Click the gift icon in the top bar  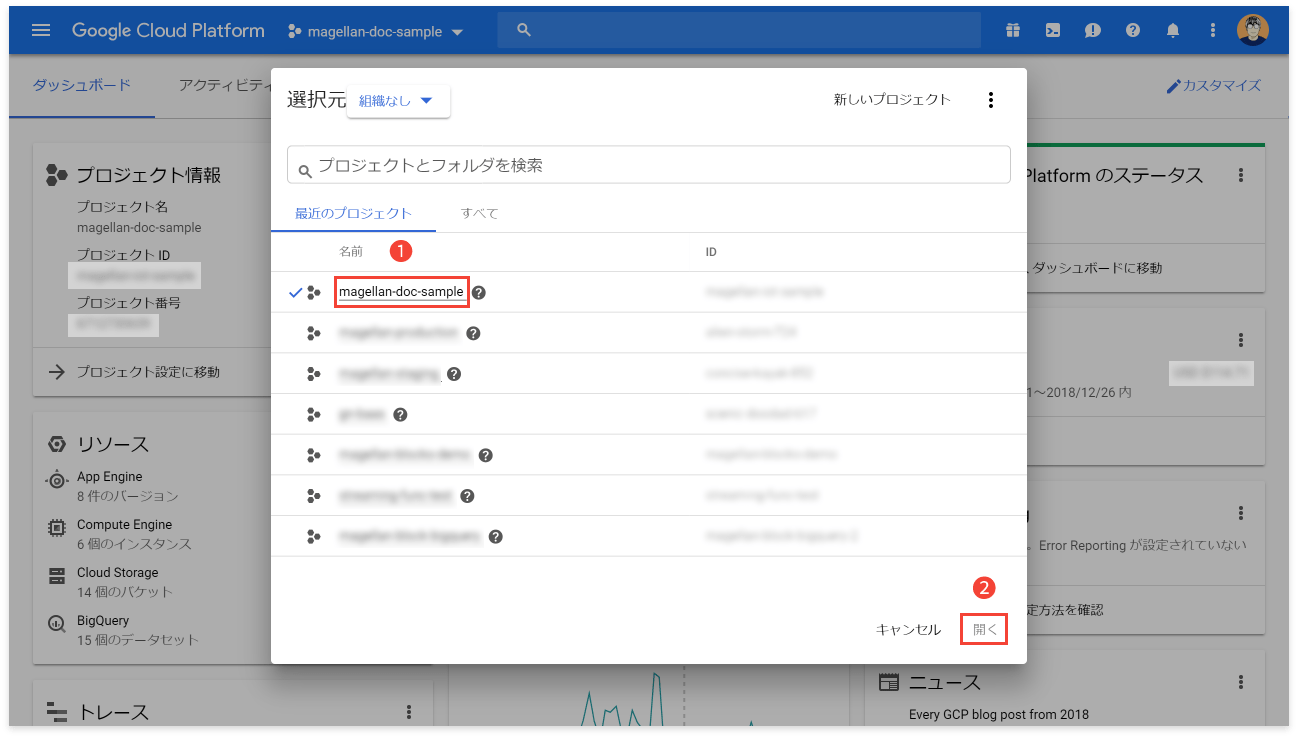(x=1013, y=30)
